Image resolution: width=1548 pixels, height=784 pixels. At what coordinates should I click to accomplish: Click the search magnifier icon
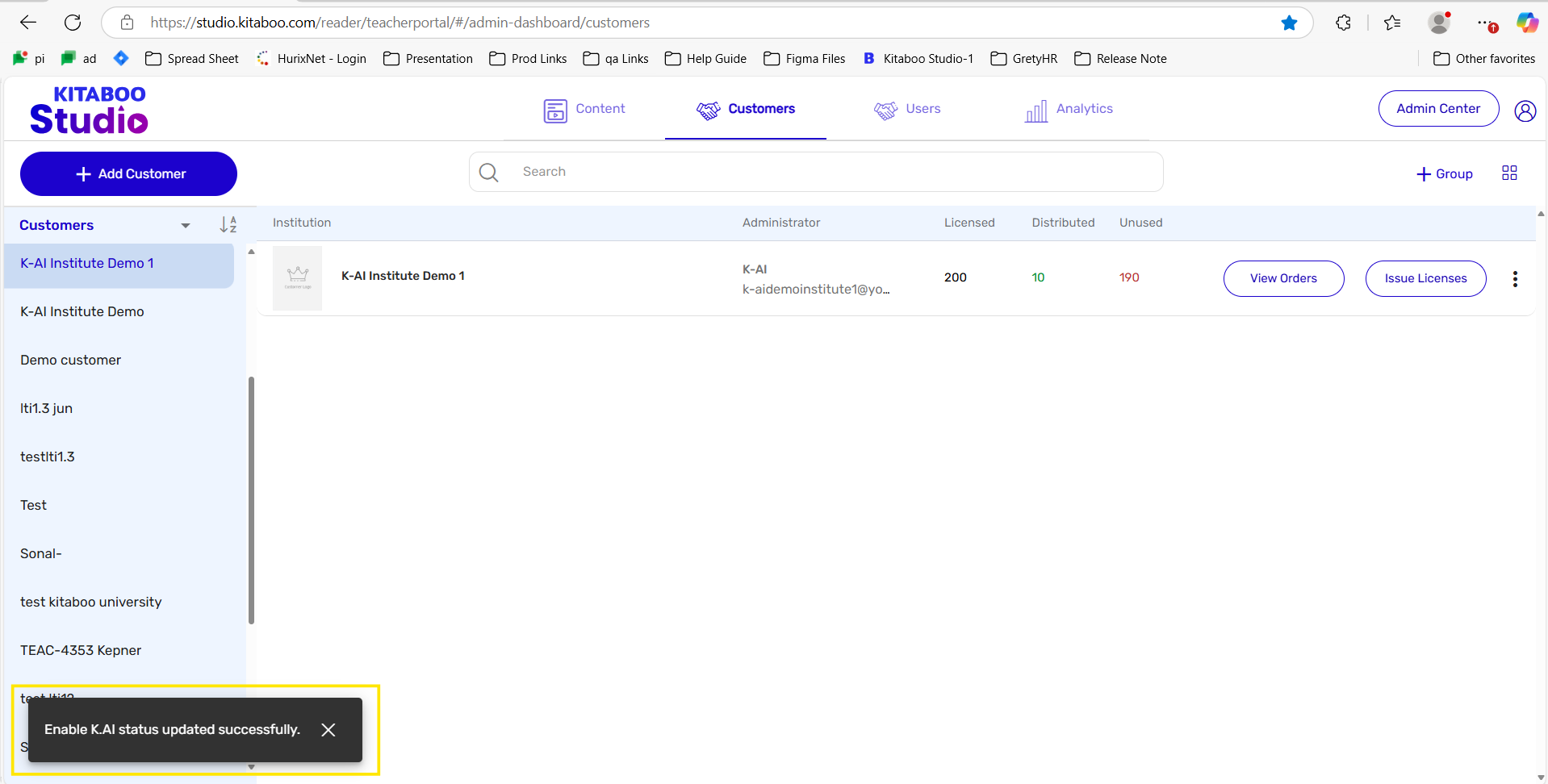(x=488, y=173)
